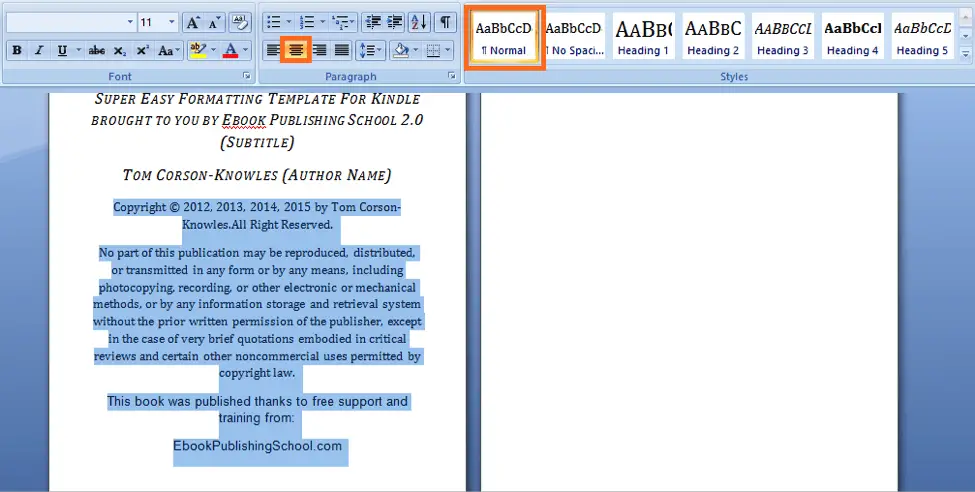
Task: Toggle Bold formatting
Action: [17, 50]
